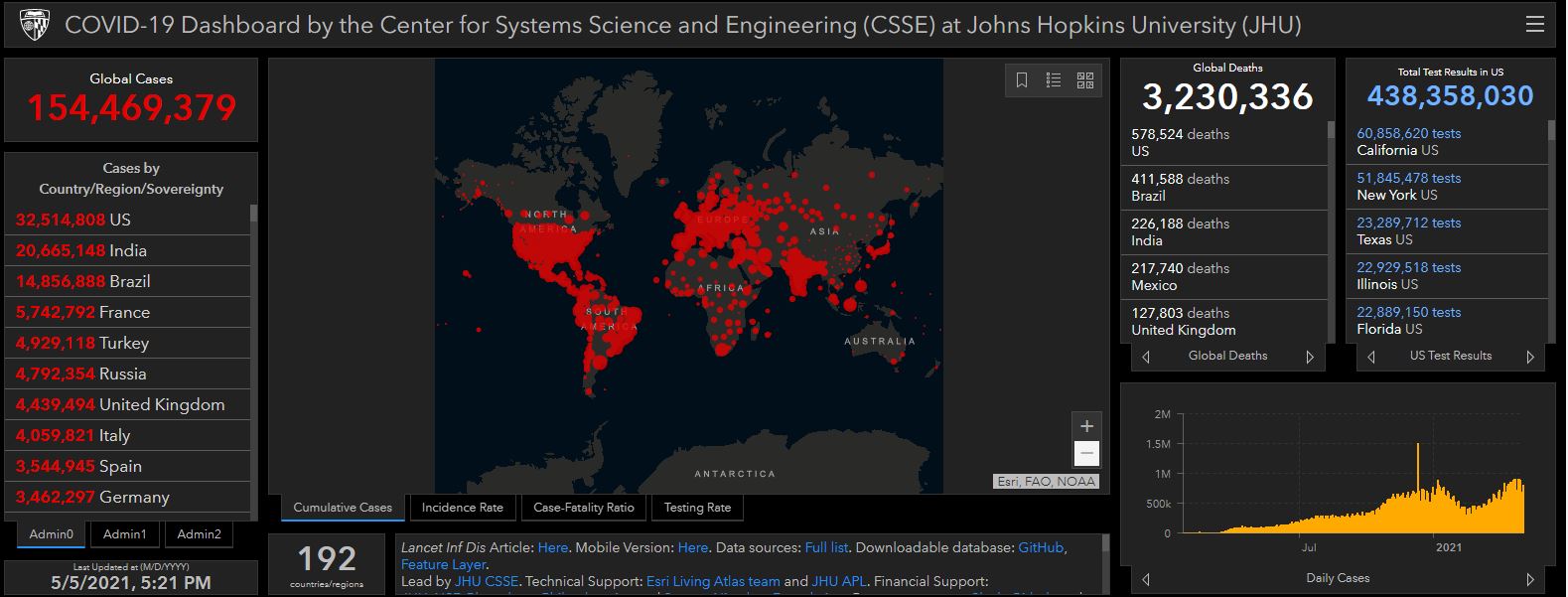Go to previous Global Deaths panel
Viewport: 1568px width, 597px height.
click(1146, 357)
